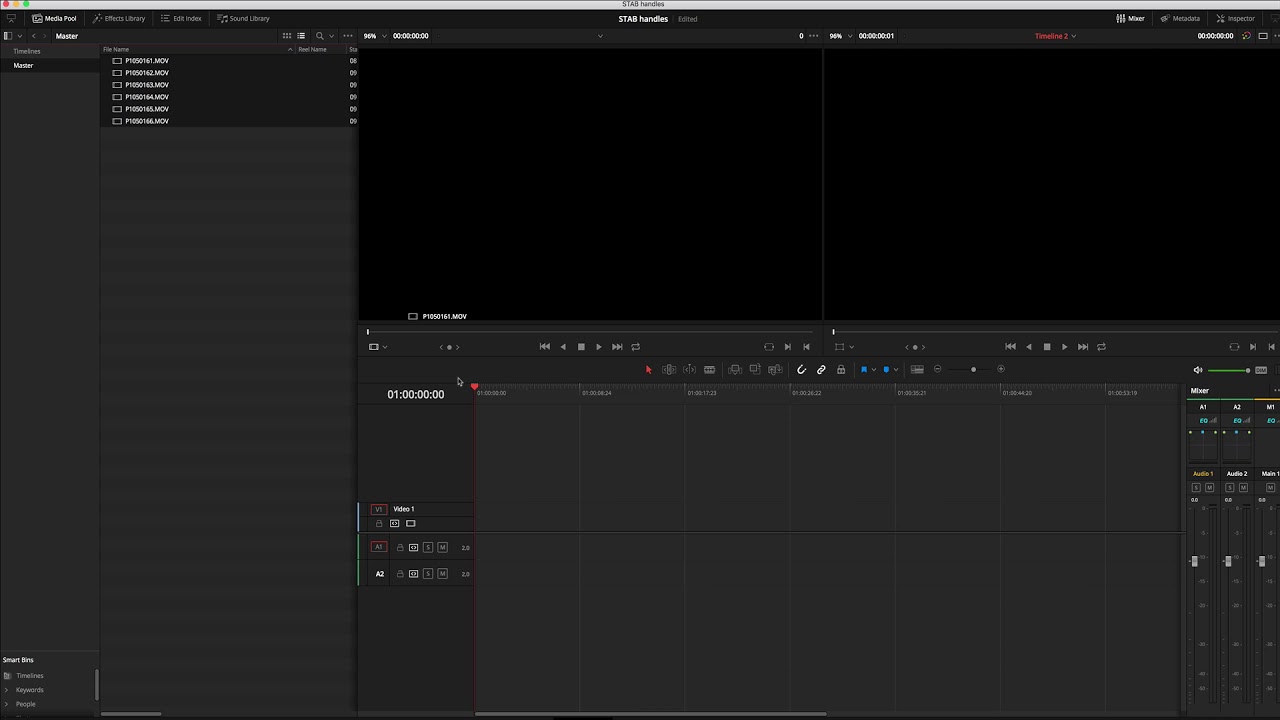
Task: Choose the Trim Edit Mode tool
Action: tap(669, 370)
